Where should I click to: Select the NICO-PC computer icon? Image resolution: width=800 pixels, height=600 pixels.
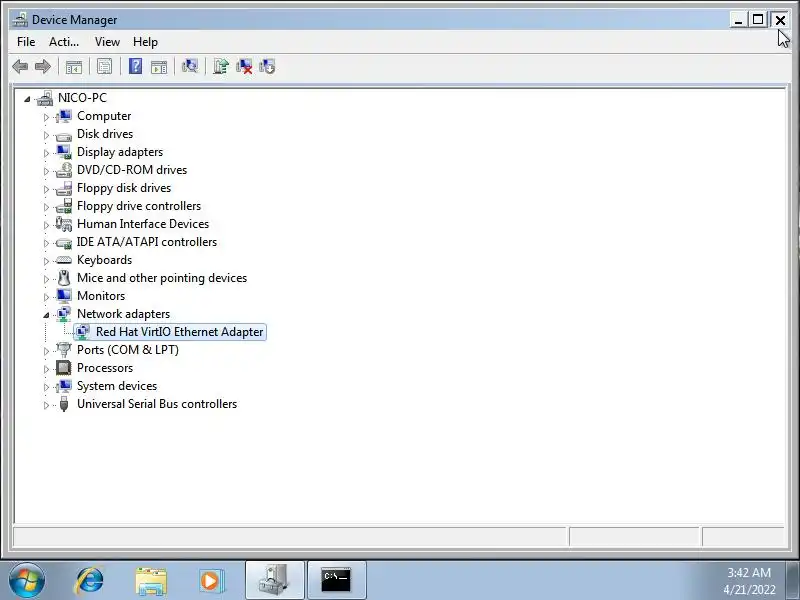tap(45, 98)
